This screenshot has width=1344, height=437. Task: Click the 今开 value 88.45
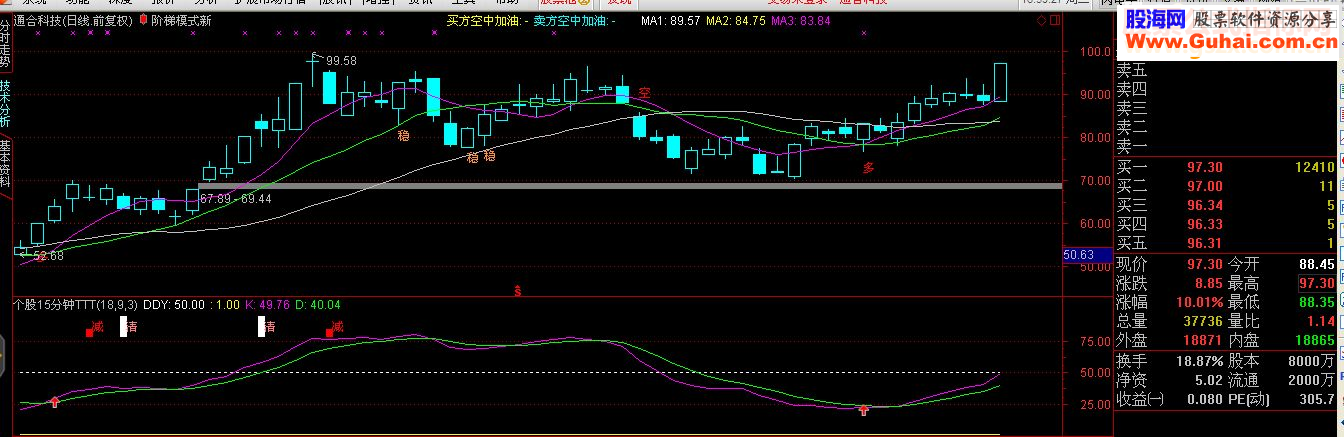[x=1317, y=264]
